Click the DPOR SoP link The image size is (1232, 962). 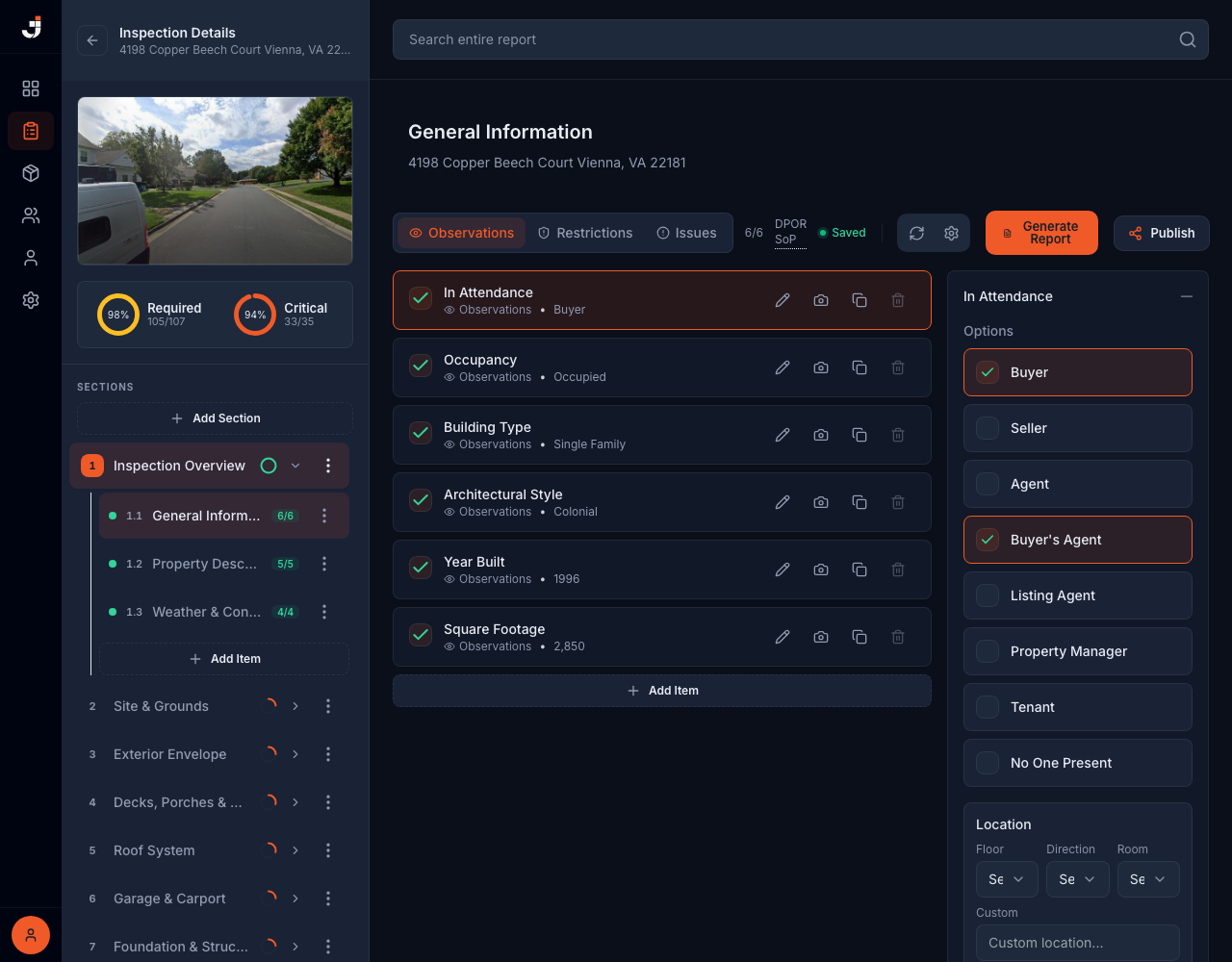(791, 232)
